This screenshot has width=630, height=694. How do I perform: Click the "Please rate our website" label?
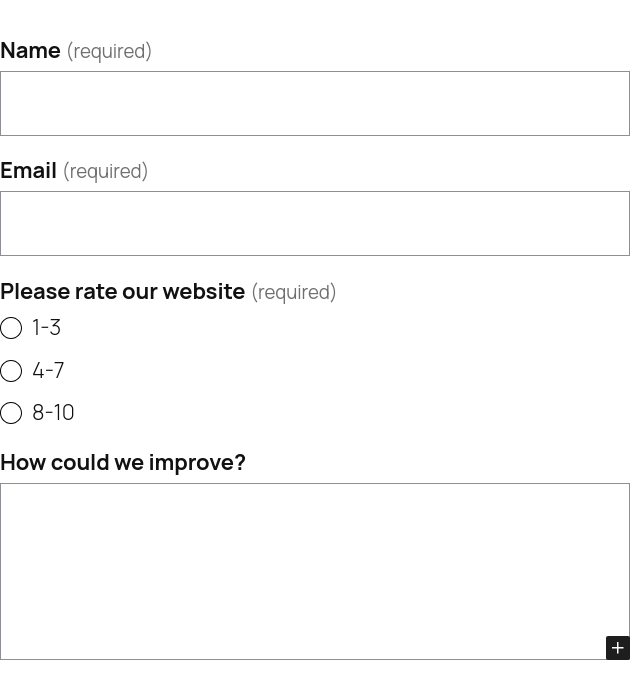click(122, 291)
